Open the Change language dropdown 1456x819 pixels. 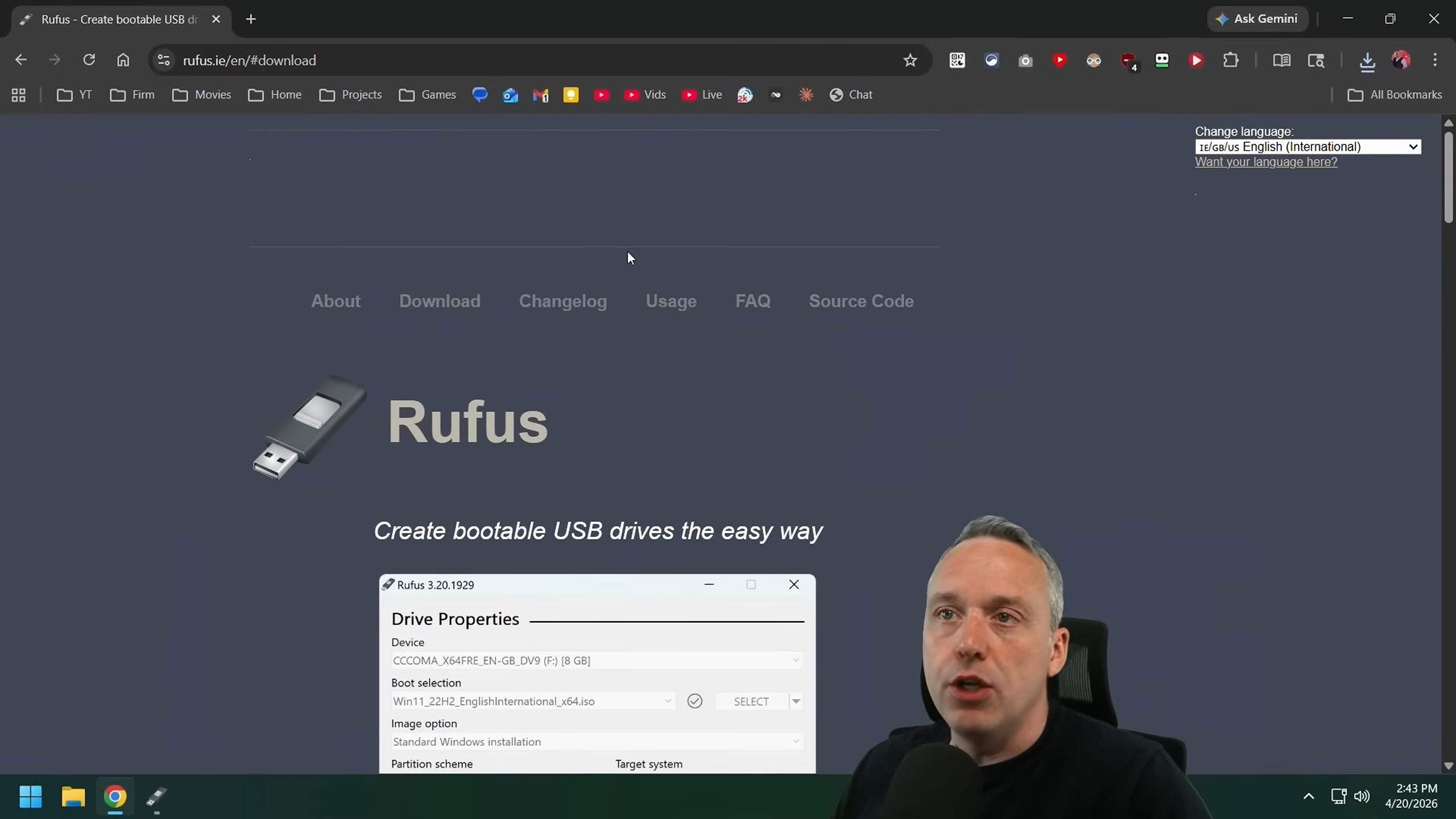point(1308,147)
